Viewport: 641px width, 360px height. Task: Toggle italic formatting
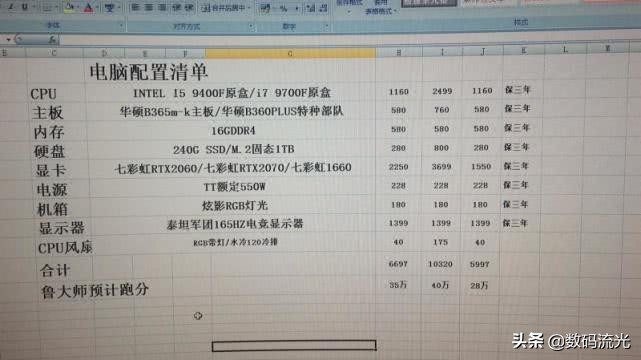[x=11, y=7]
